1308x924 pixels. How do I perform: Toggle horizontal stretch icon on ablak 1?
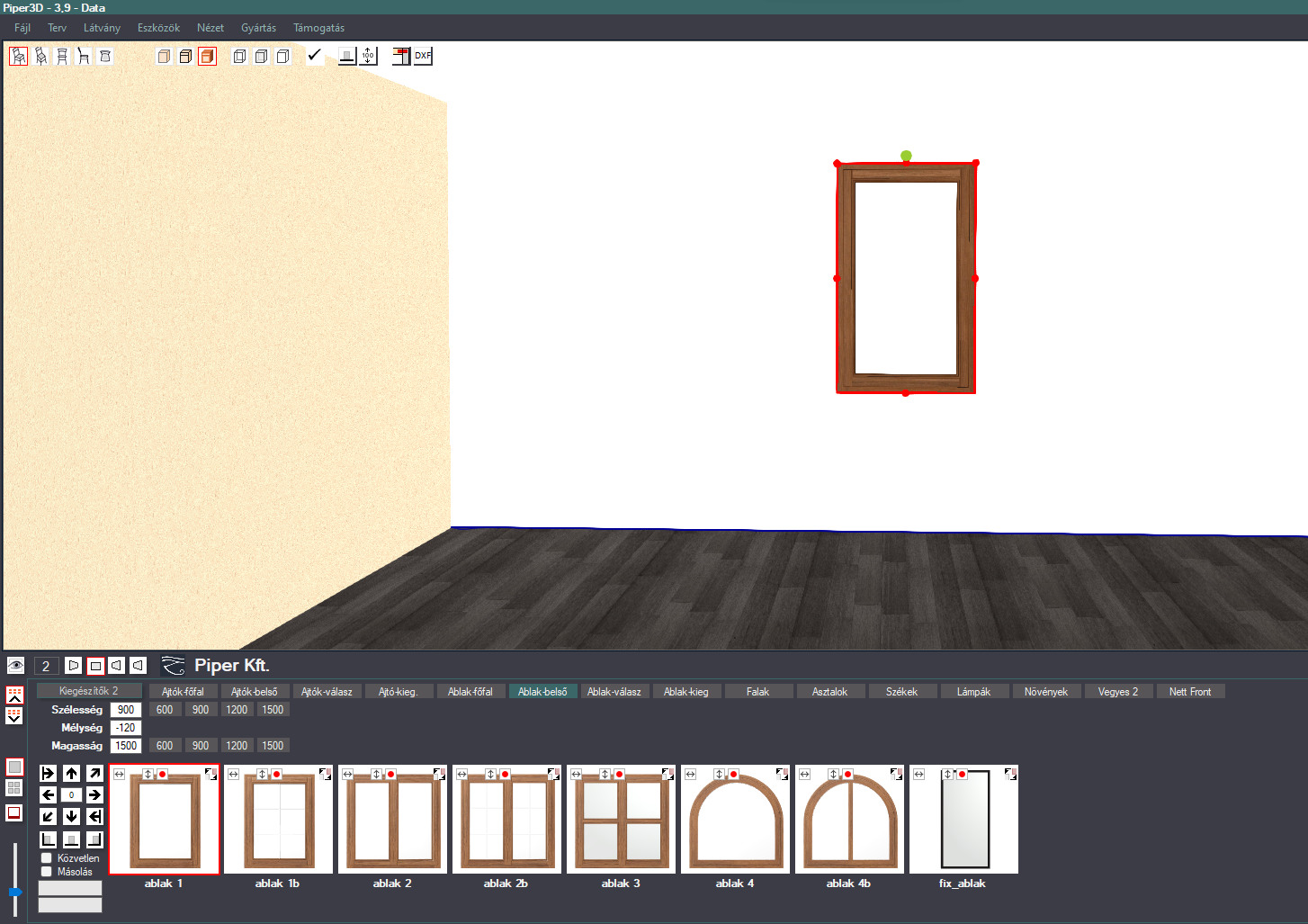point(119,774)
